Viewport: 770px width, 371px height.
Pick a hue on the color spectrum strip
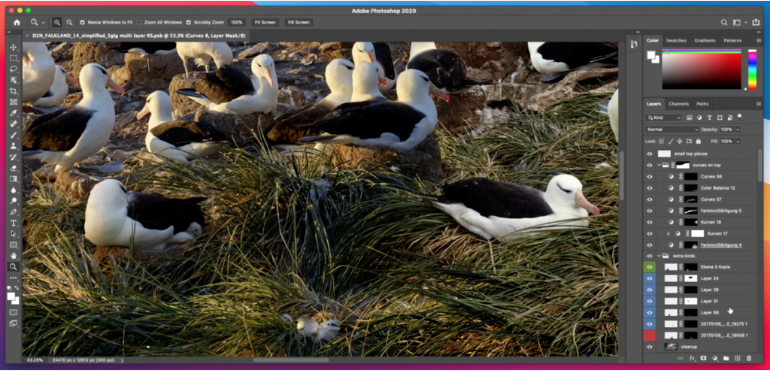(752, 69)
